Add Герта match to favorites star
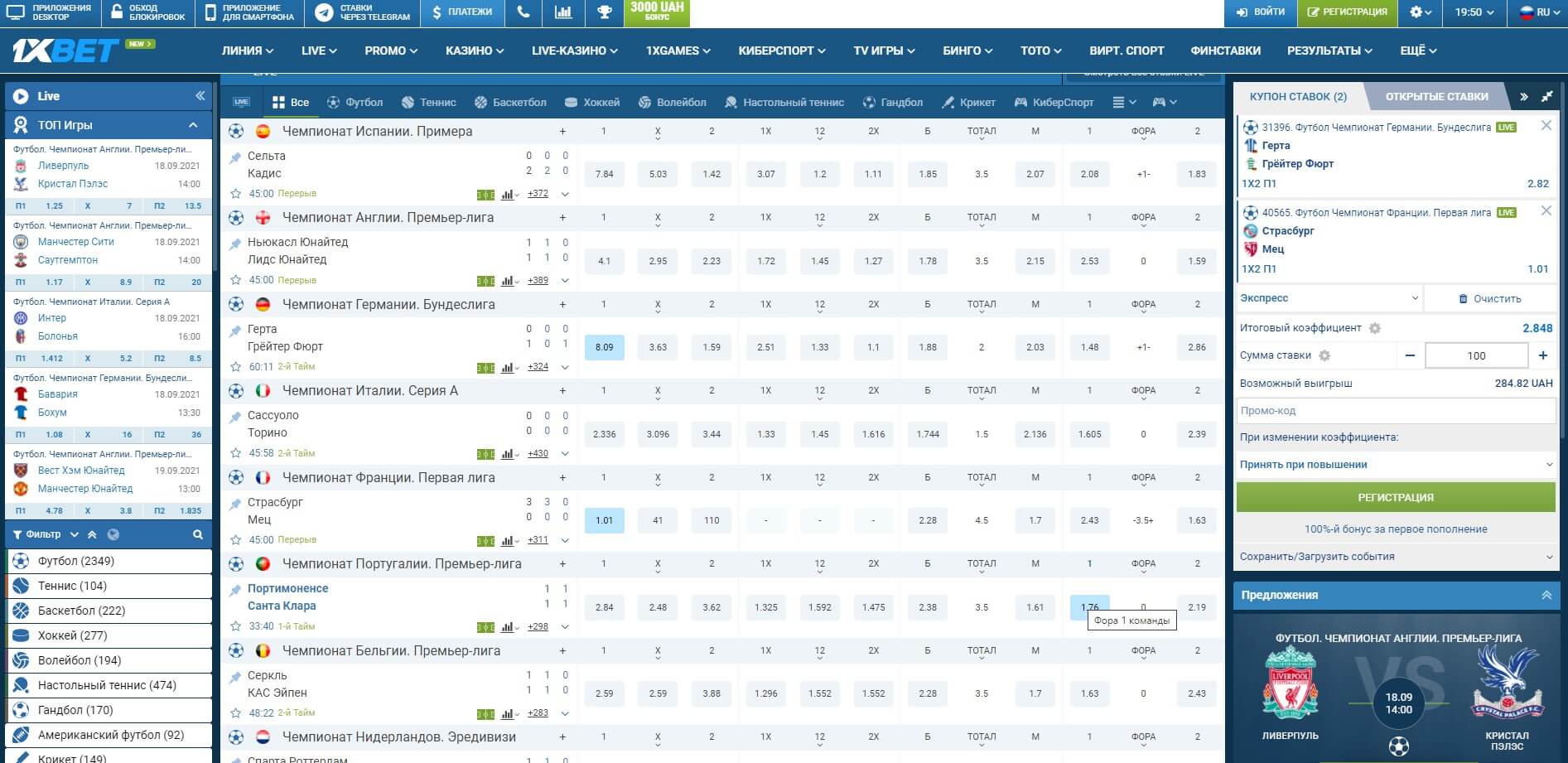Screen dimensions: 1568x763 click(235, 367)
